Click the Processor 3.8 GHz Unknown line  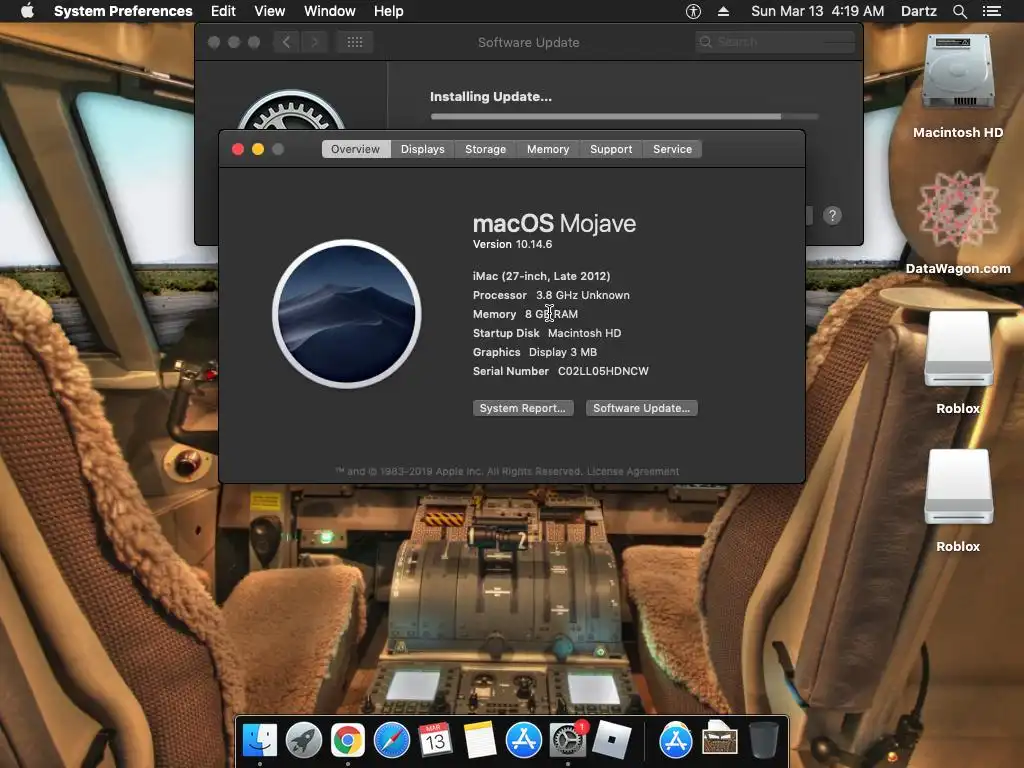click(x=551, y=295)
